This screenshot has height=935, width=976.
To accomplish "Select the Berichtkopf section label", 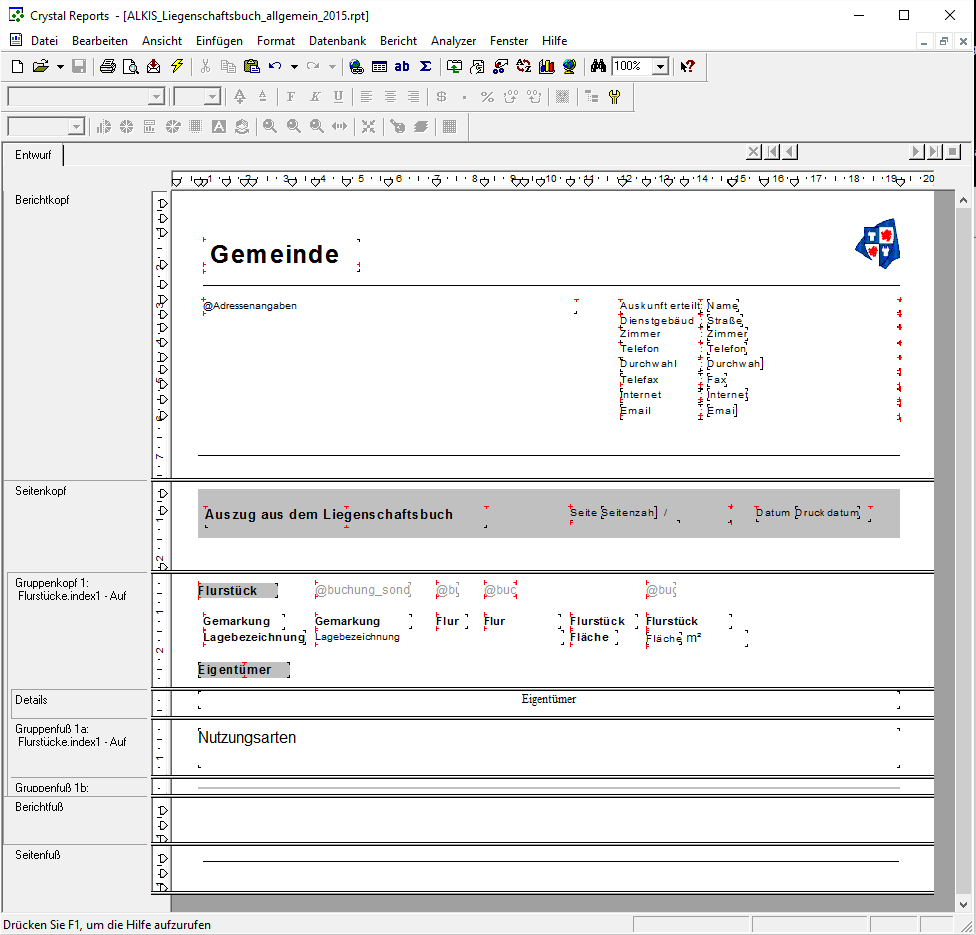I will pyautogui.click(x=42, y=200).
